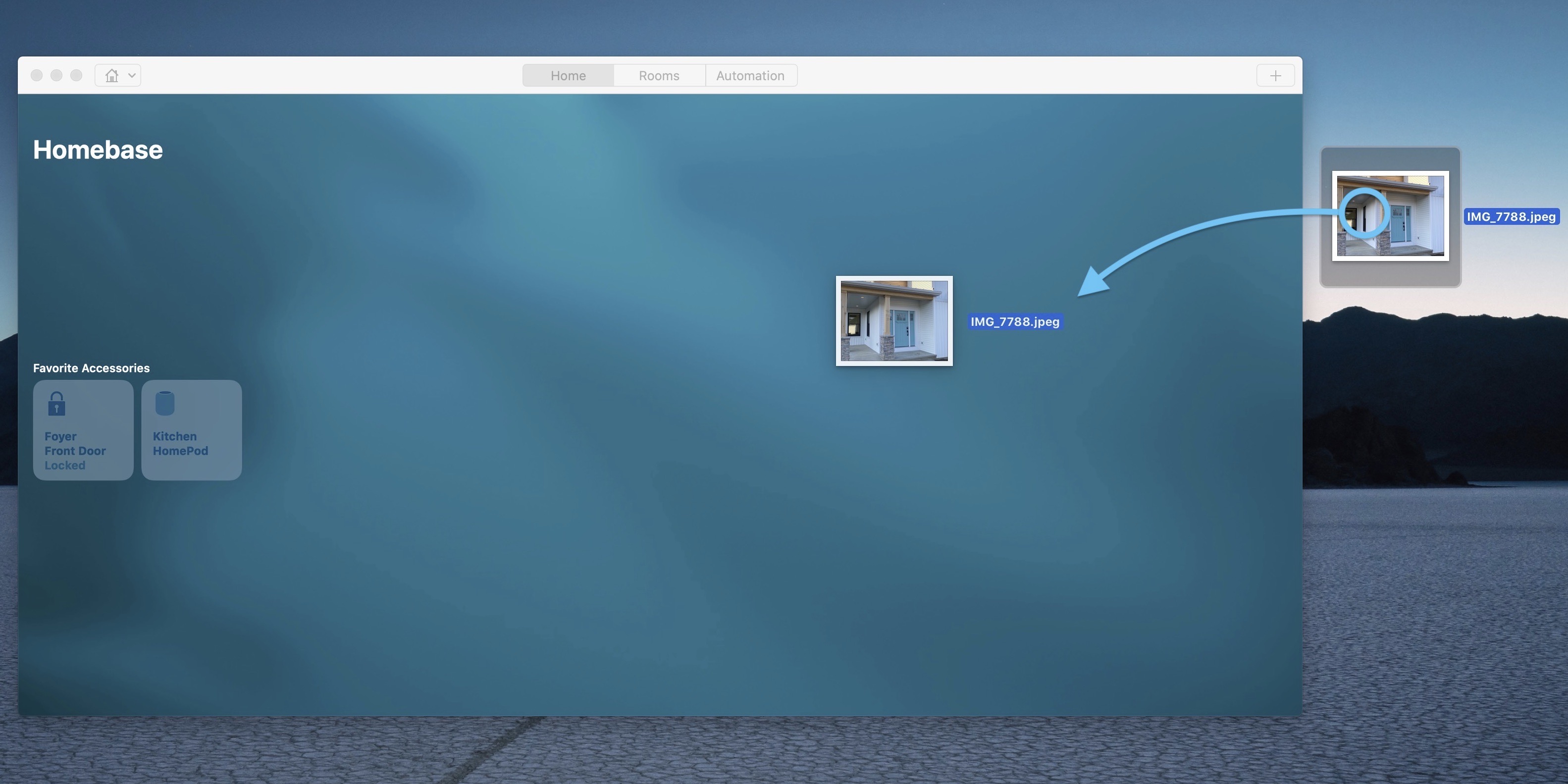Click the Homebase label icon area

coord(97,150)
